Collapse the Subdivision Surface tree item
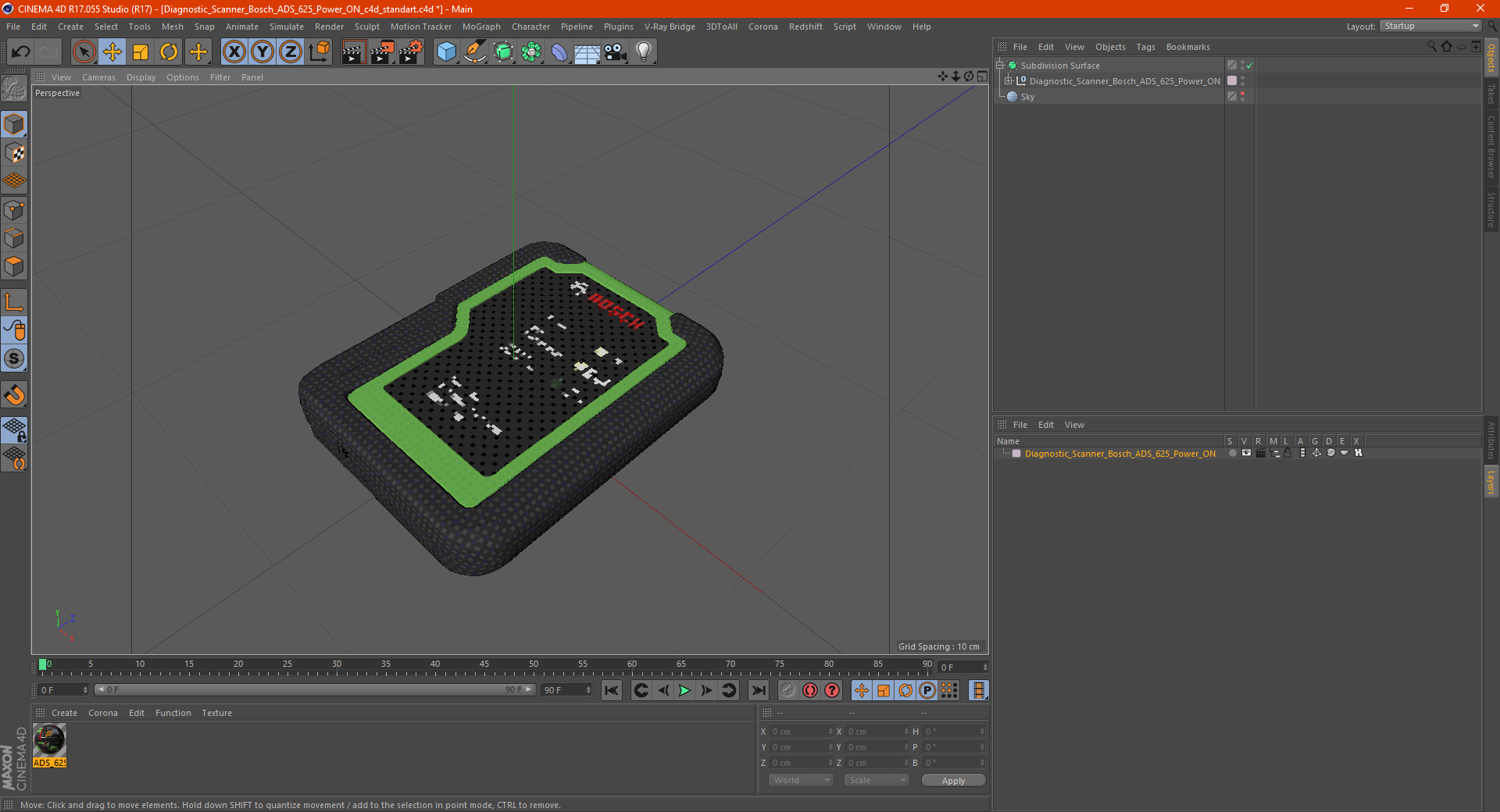Screen dimensions: 1500x812 coord(999,66)
